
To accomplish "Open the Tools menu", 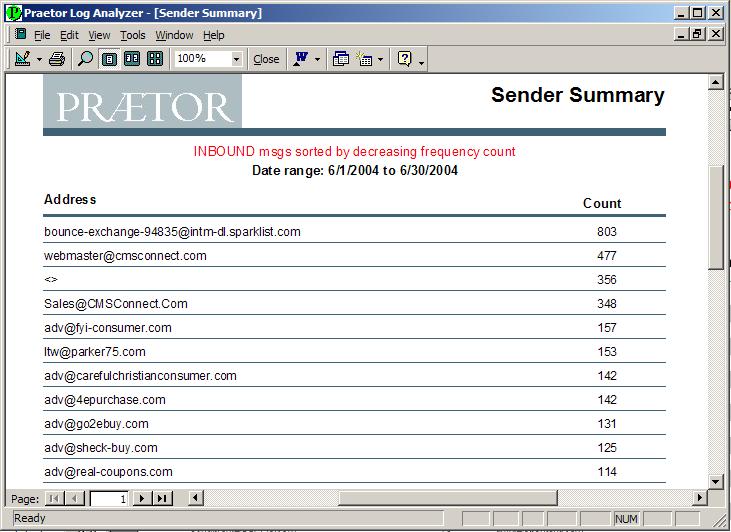I will [133, 35].
